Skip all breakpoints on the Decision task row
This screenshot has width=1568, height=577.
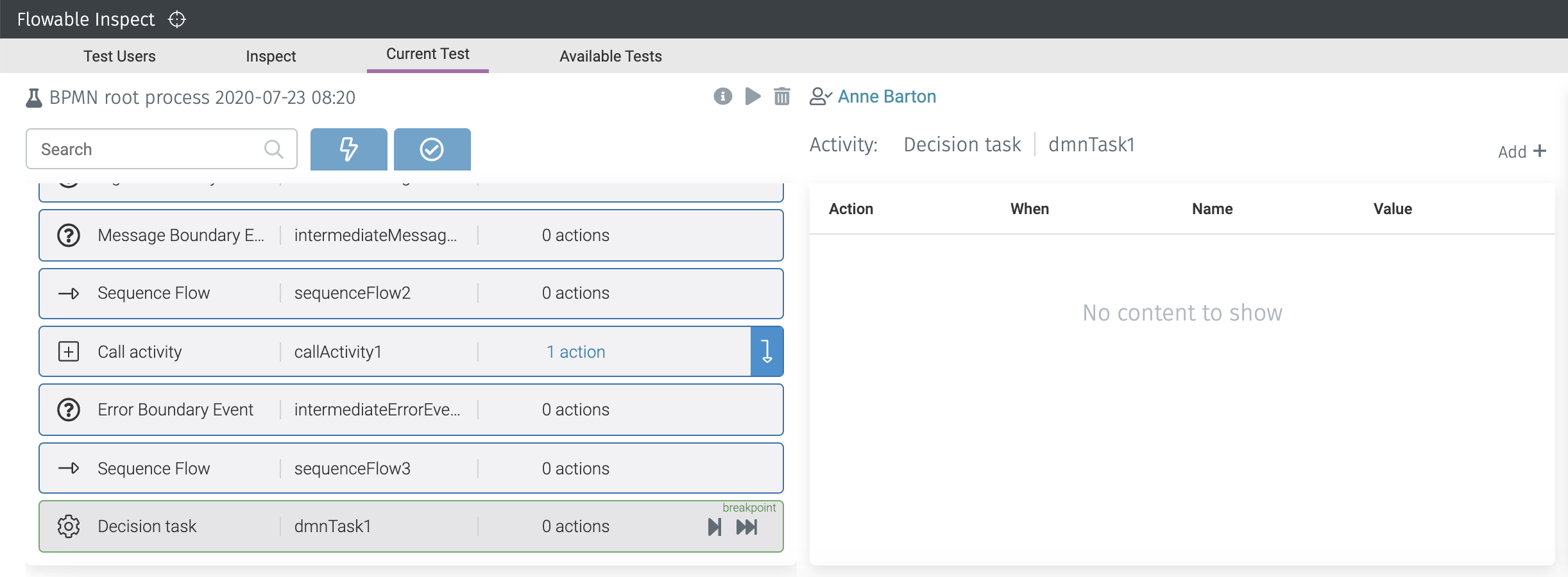[x=747, y=526]
